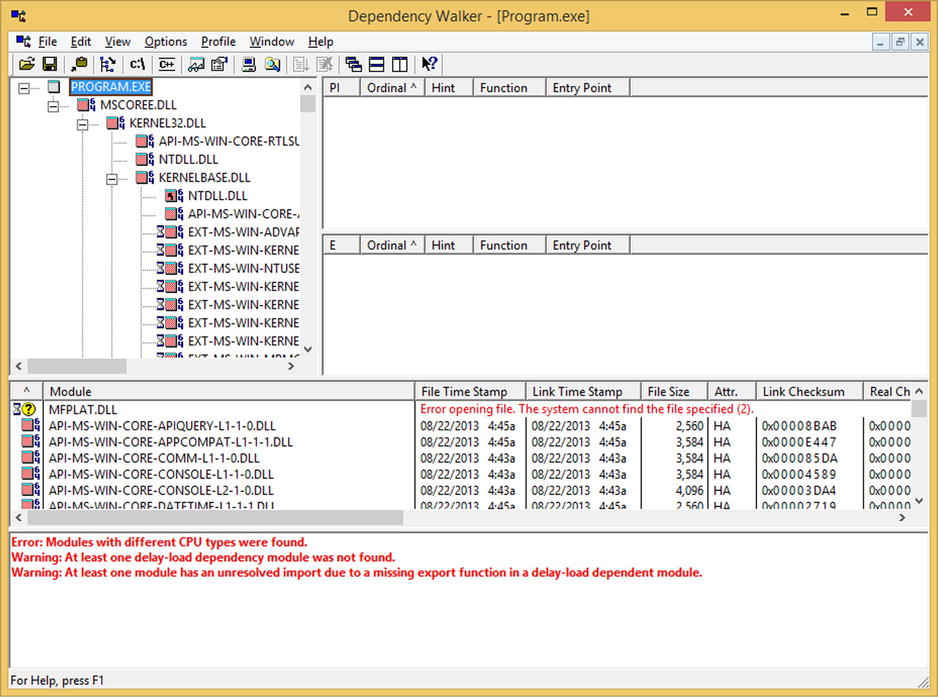Toggle Undecorate C++ Functions toolbar button
This screenshot has height=698, width=938.
(166, 64)
